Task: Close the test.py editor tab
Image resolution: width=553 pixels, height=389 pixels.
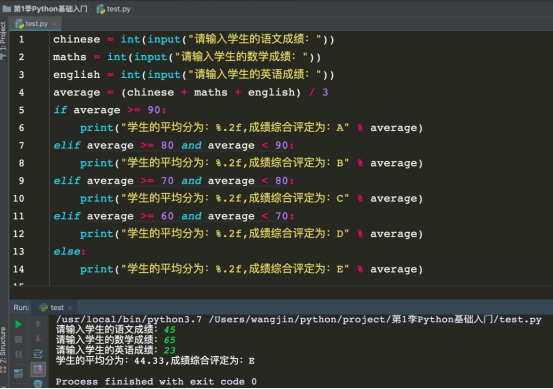Action: (x=54, y=24)
